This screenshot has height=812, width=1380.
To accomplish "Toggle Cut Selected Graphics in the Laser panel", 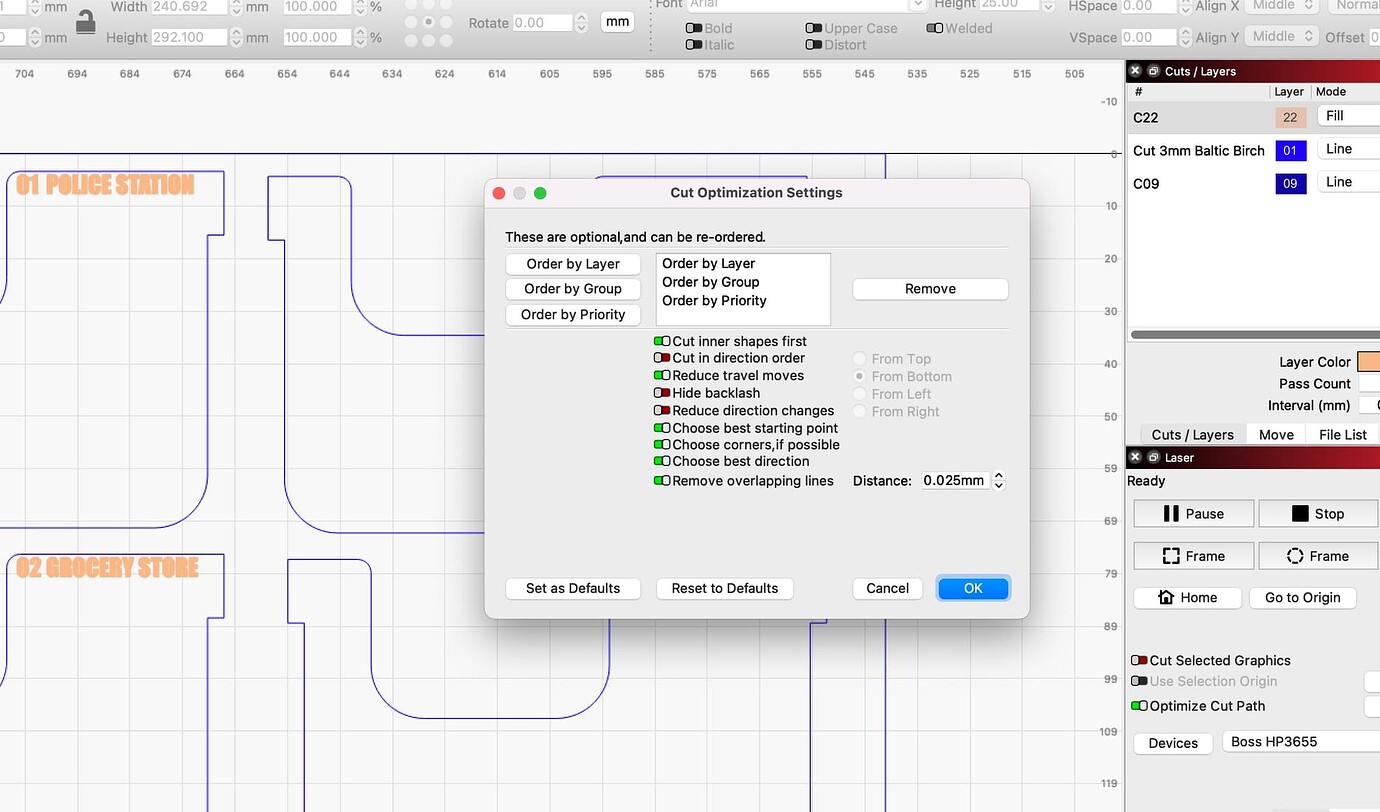I will [1140, 660].
